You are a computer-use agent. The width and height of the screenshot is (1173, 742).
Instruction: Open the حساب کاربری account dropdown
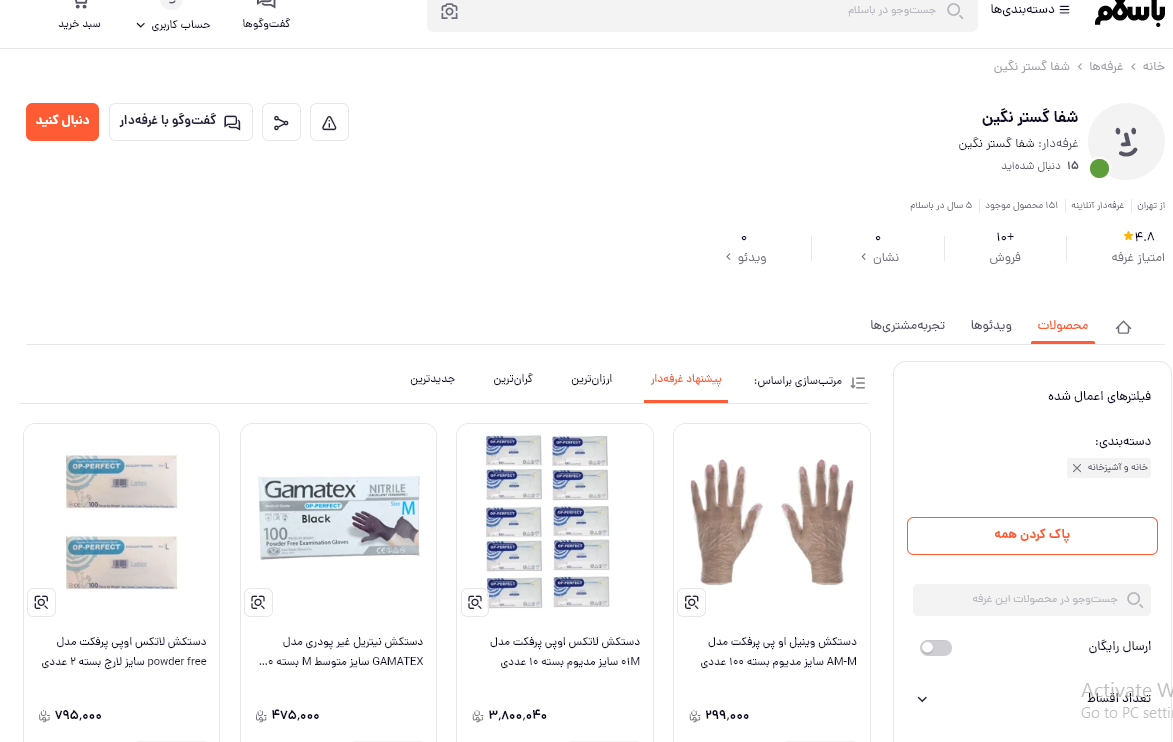point(173,25)
